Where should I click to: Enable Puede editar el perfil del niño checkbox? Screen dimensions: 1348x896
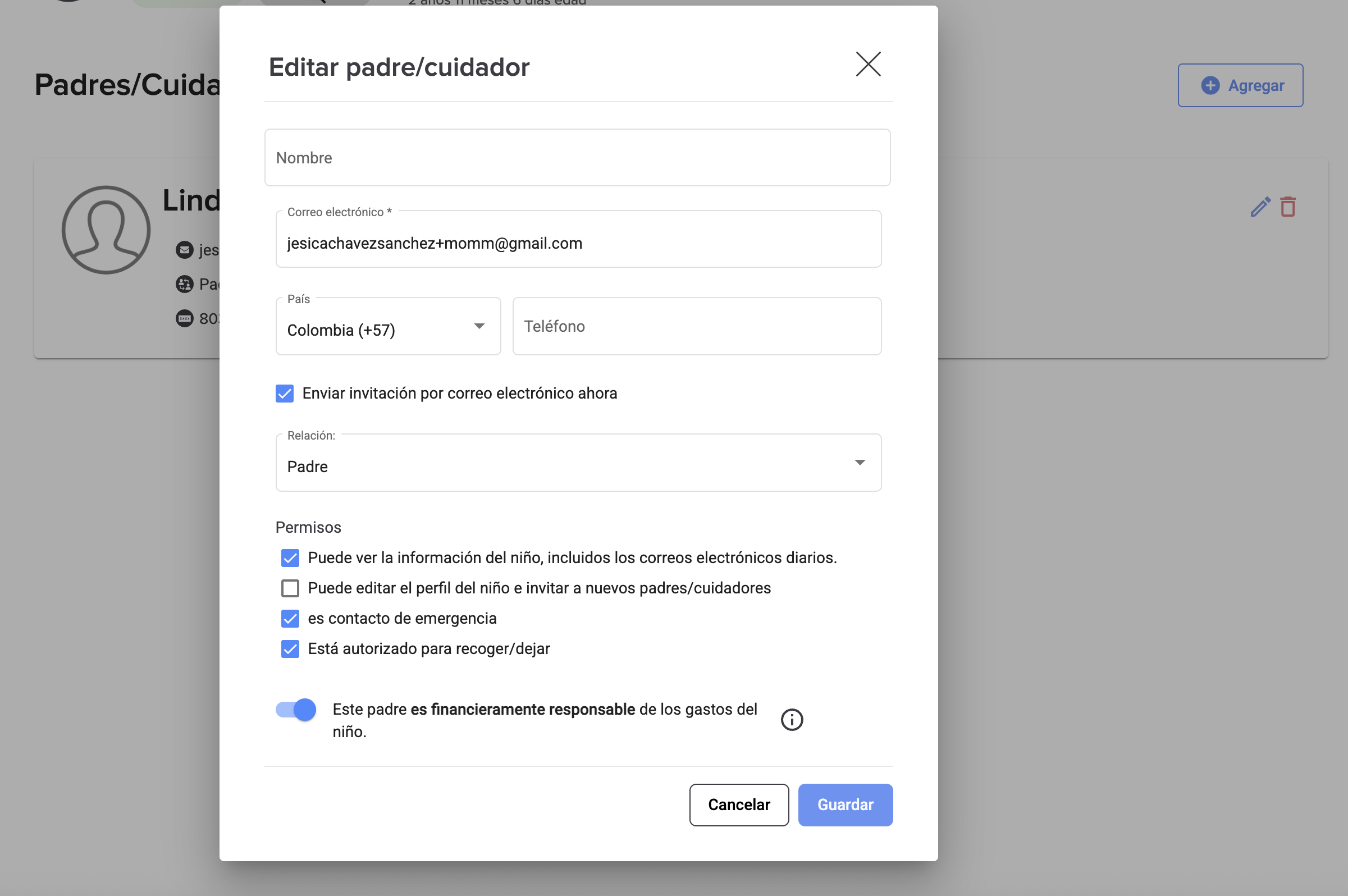point(290,588)
